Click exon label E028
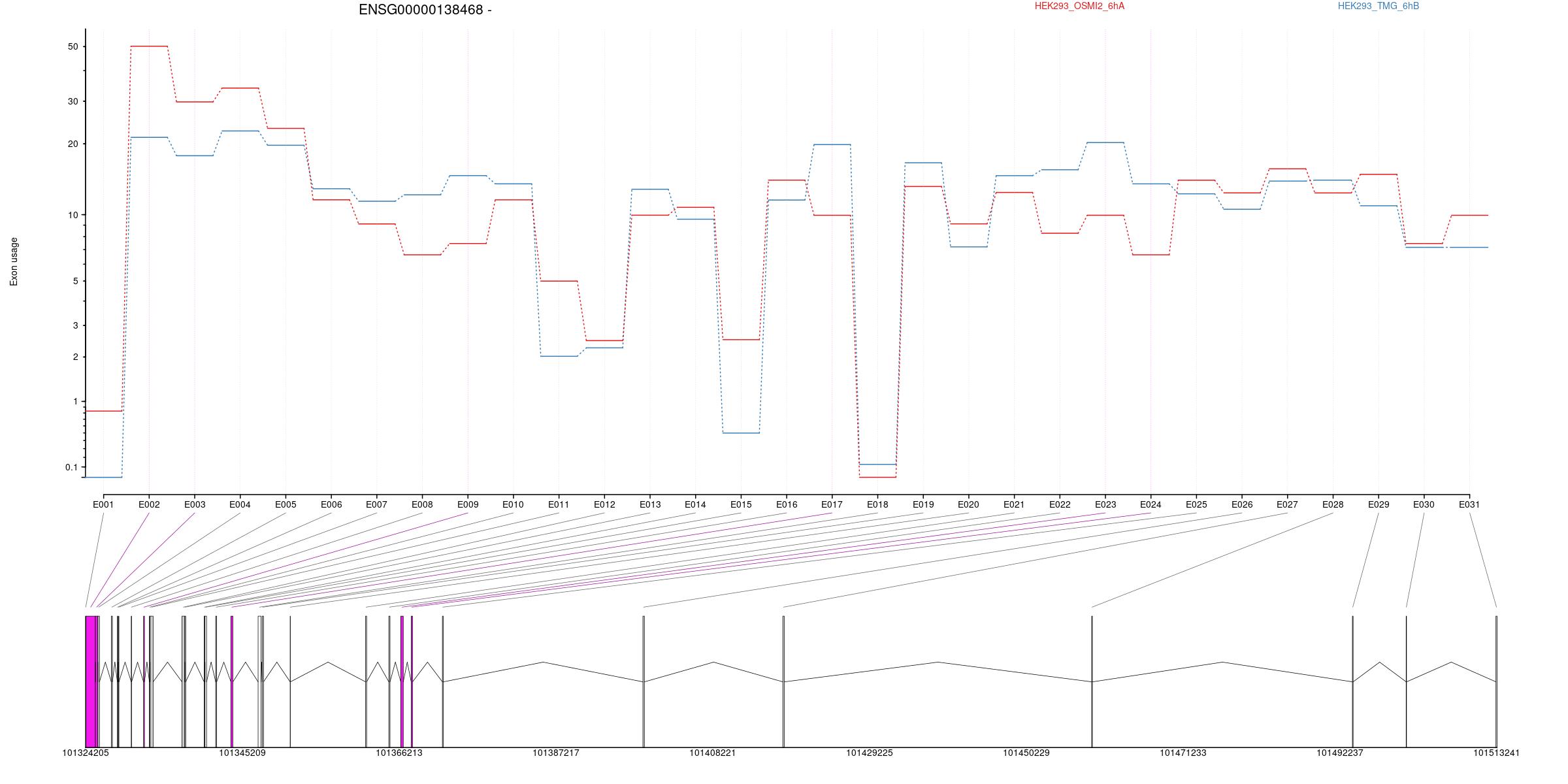The height and width of the screenshot is (784, 1568). 1333,504
